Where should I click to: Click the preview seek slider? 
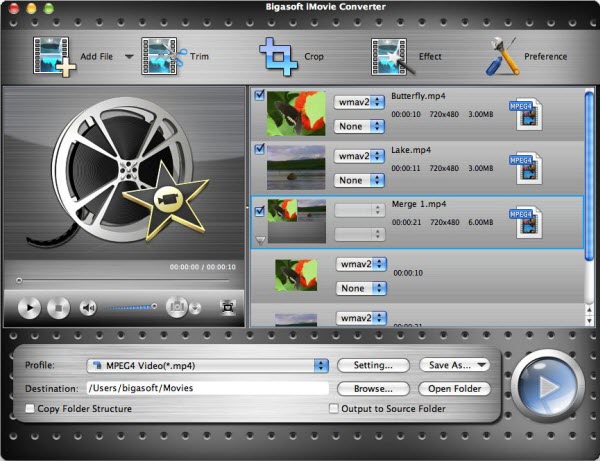pos(123,280)
